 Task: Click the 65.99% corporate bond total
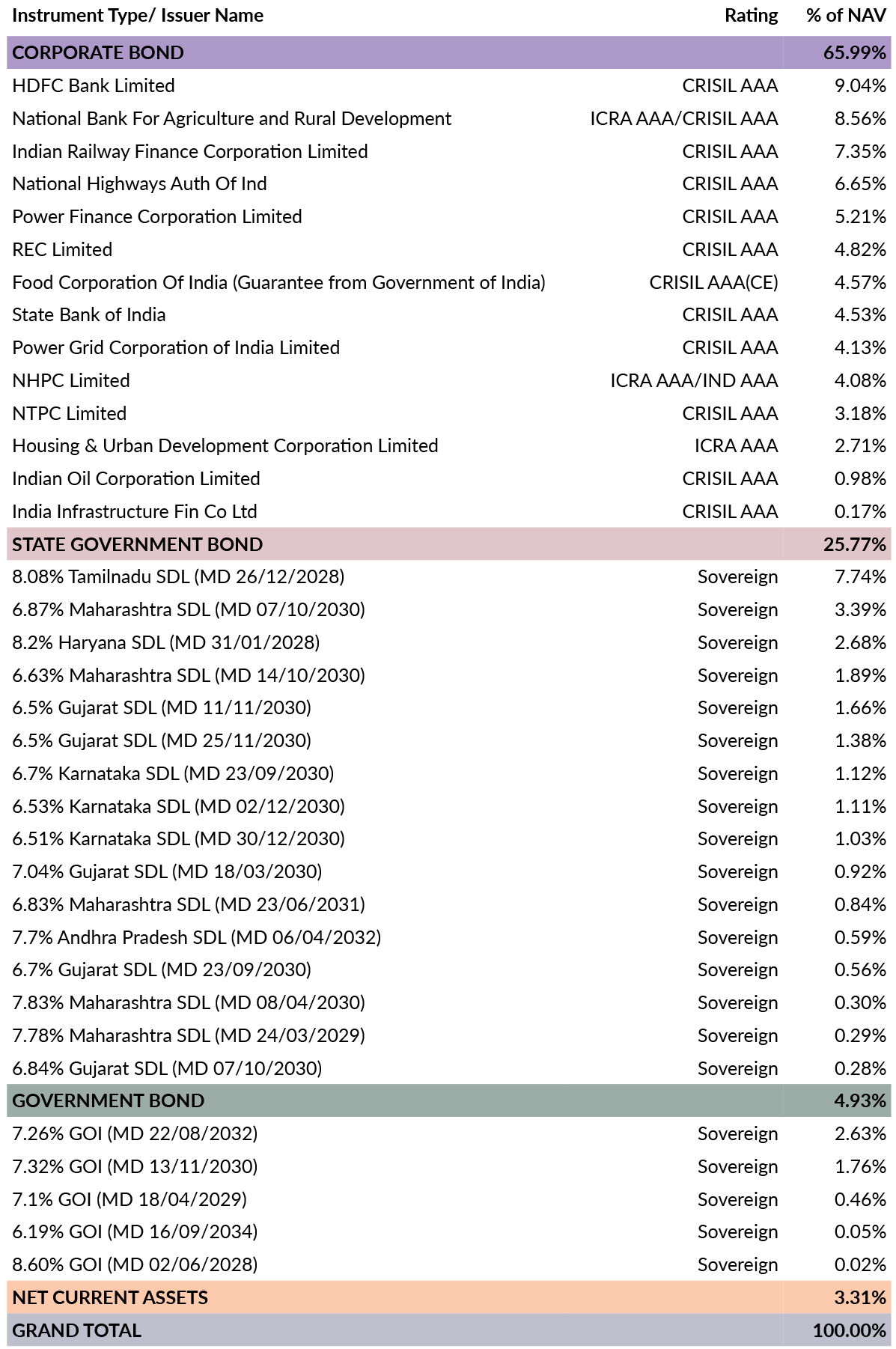[854, 52]
